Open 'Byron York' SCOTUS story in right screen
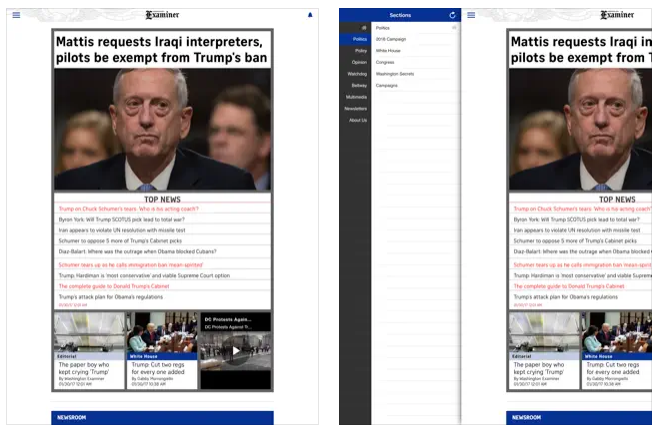The image size is (657, 427). point(577,220)
